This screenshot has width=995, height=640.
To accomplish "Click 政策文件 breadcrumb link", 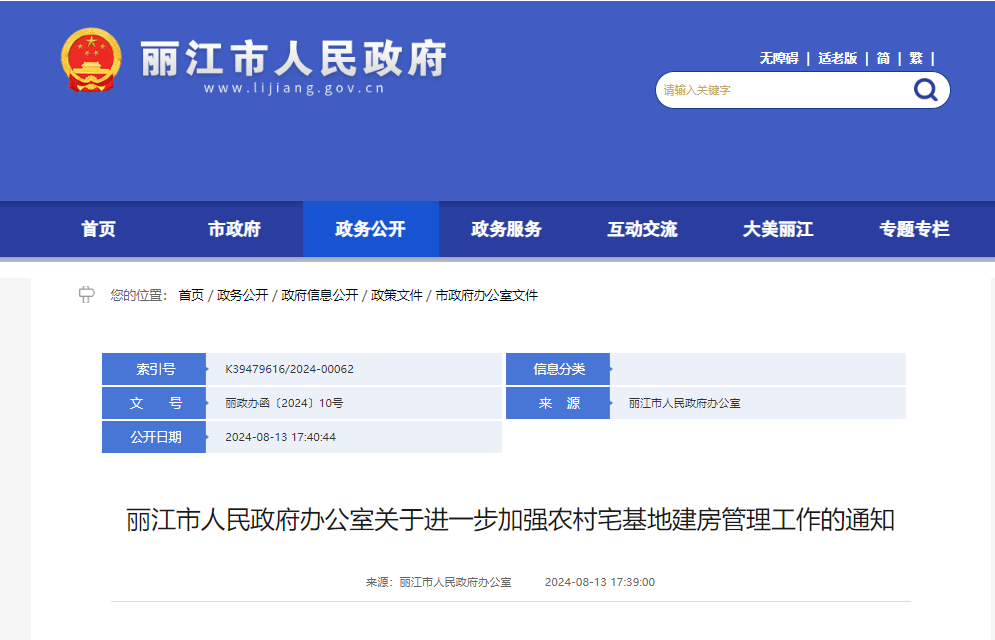I will [x=397, y=295].
